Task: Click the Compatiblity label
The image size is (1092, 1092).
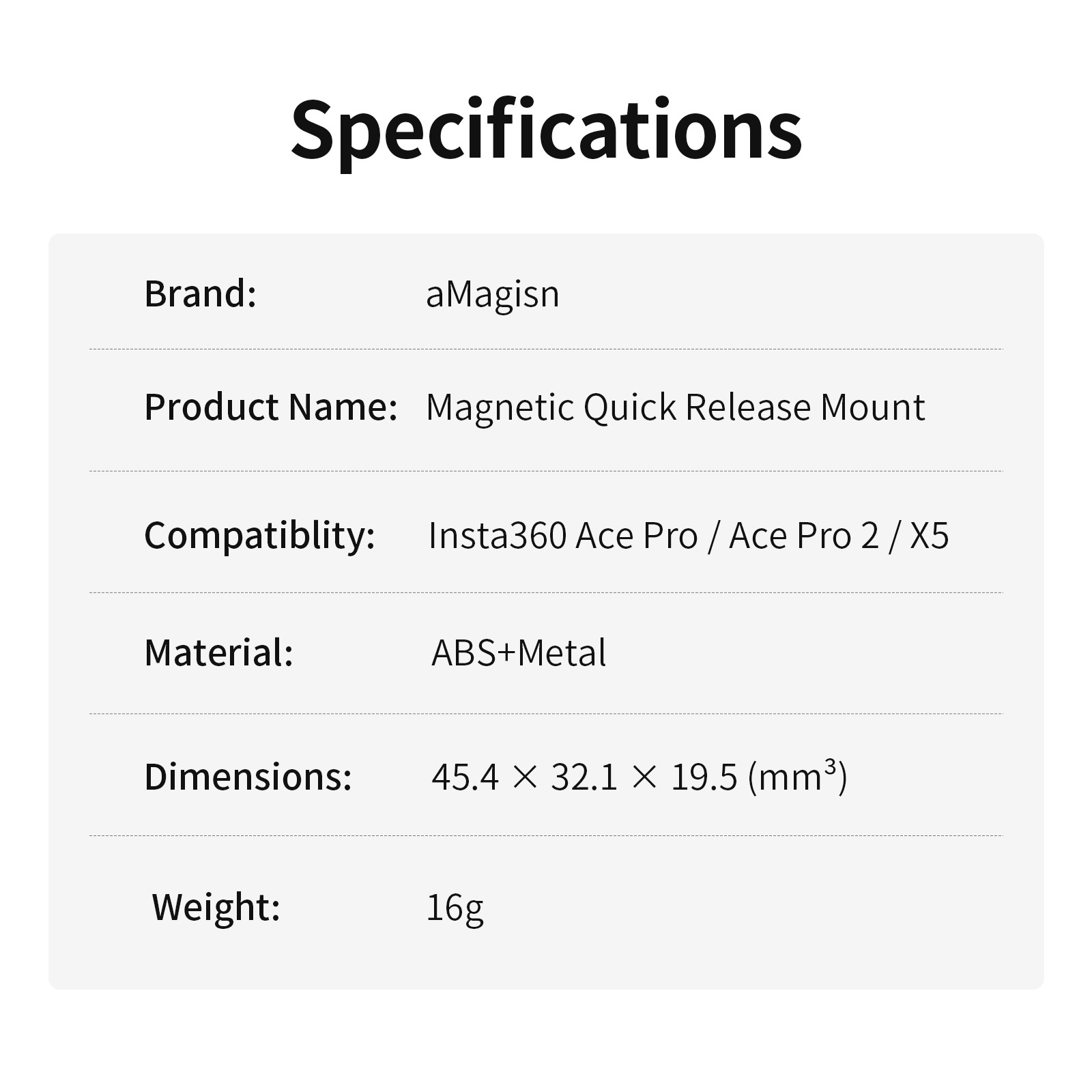Action: click(259, 535)
